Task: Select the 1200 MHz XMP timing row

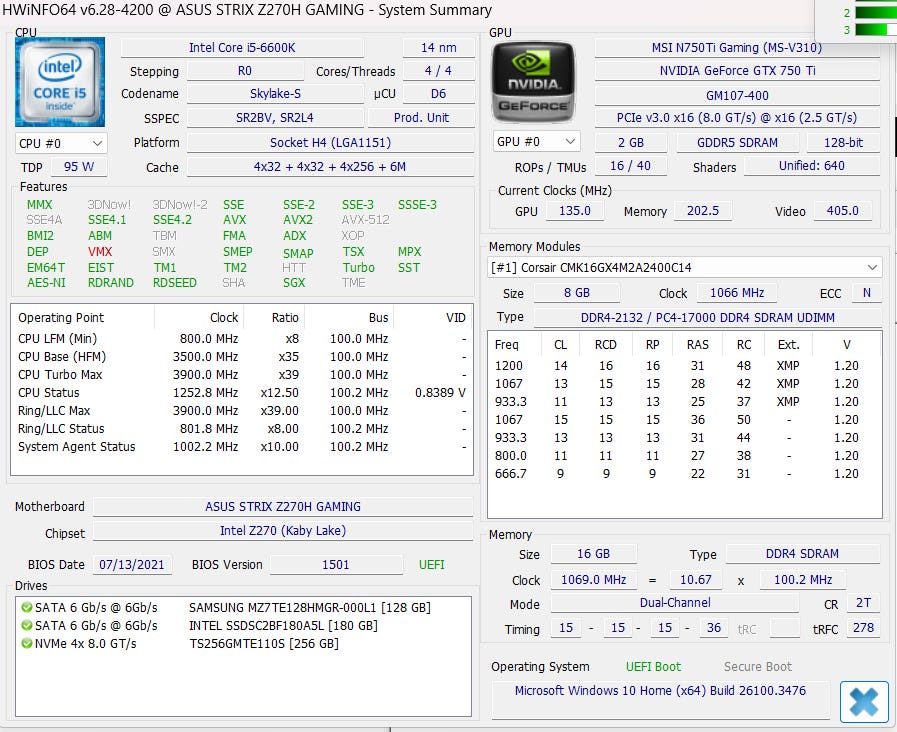Action: tap(680, 366)
